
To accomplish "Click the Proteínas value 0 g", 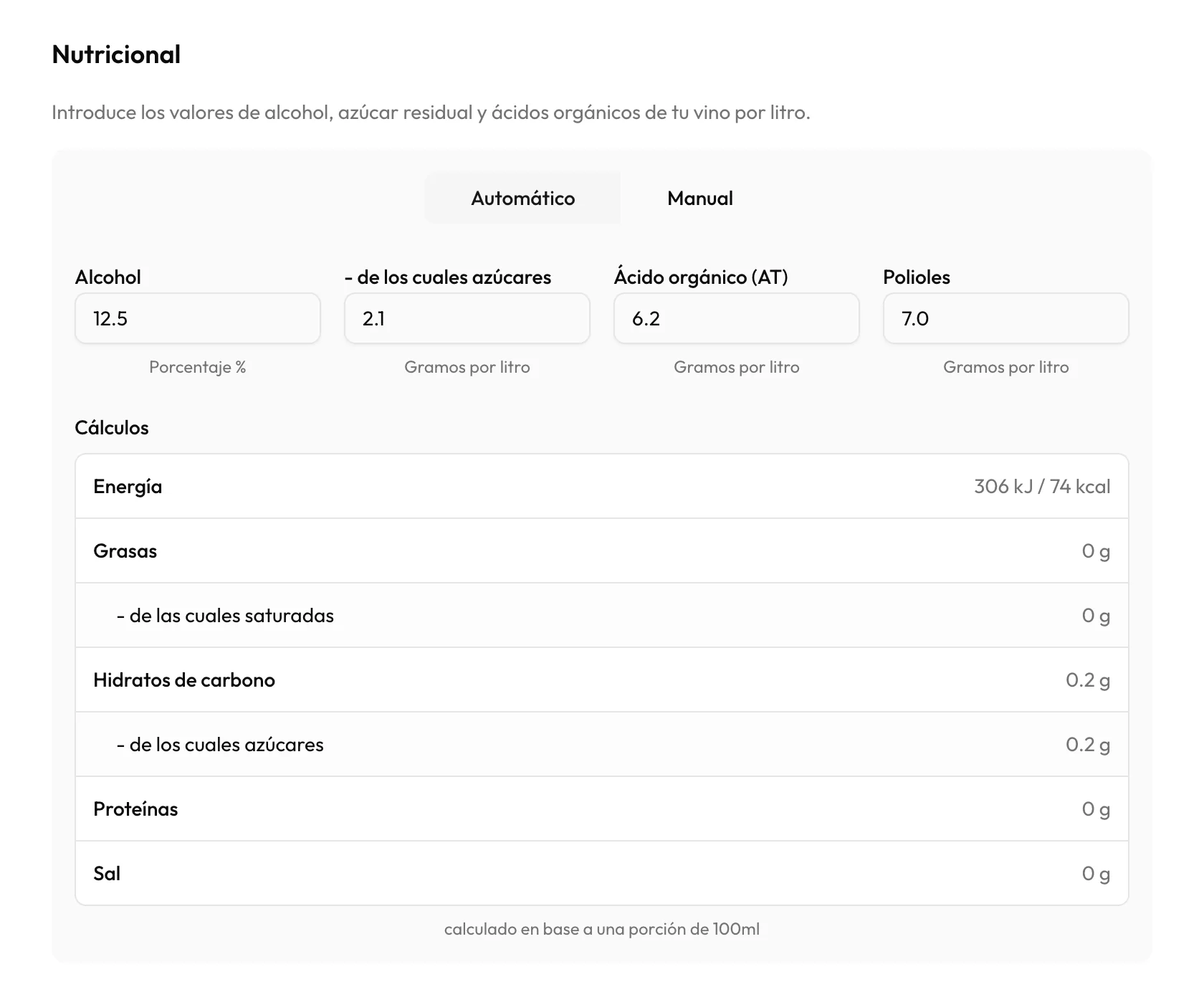I will (x=1096, y=809).
